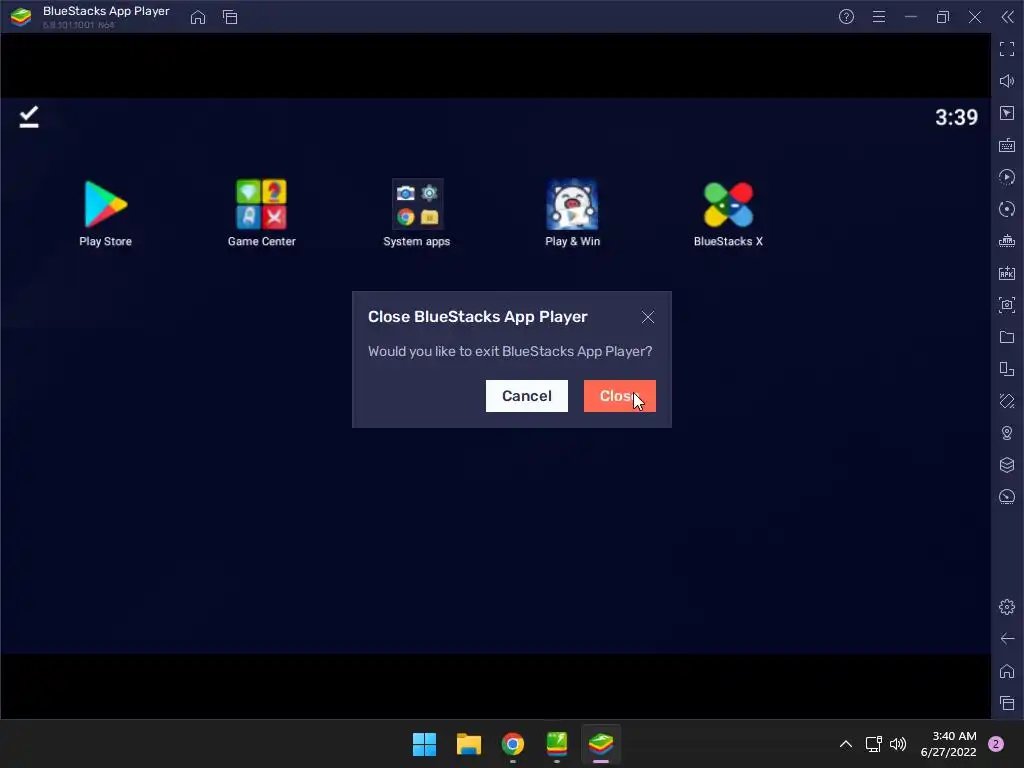The height and width of the screenshot is (768, 1024).
Task: Go to the BlueStacks home screen in the title bar
Action: click(198, 17)
